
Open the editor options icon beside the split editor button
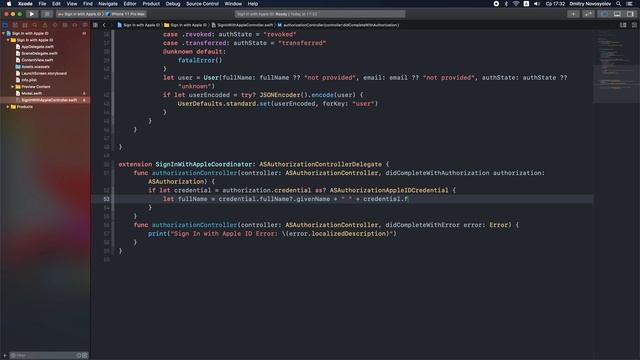pyautogui.click(x=623, y=25)
